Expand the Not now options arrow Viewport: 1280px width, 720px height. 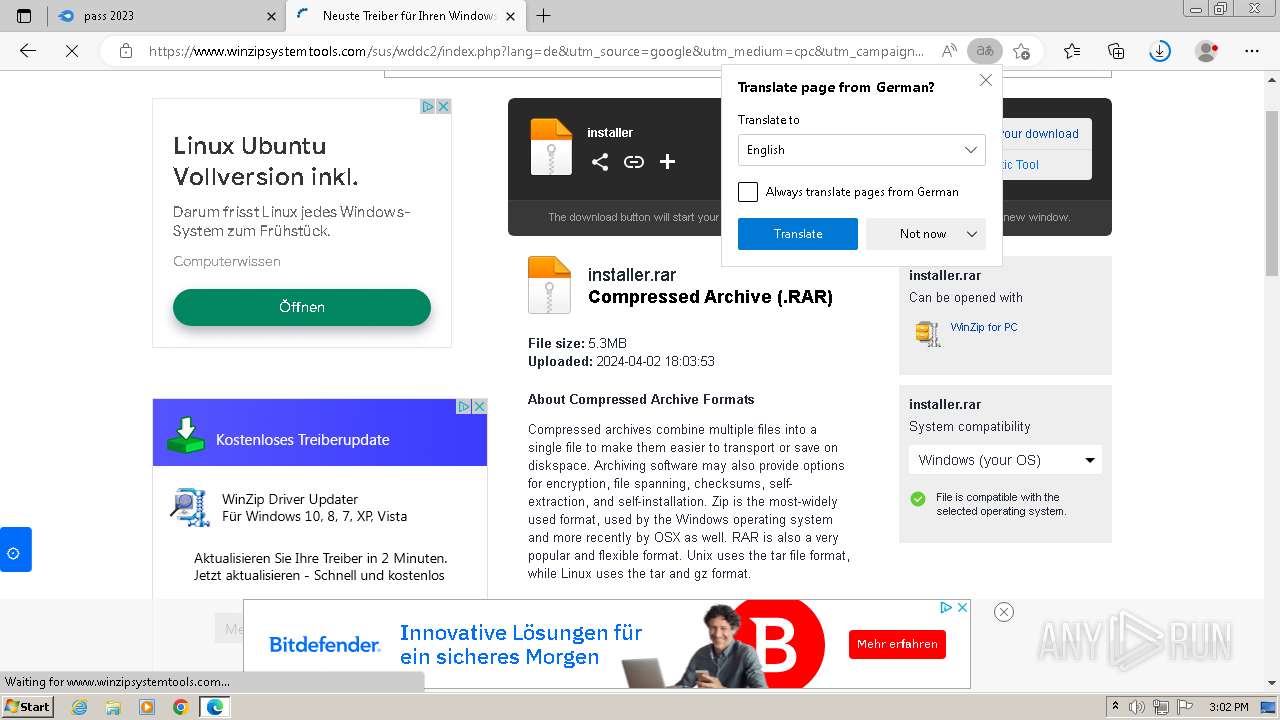click(972, 234)
